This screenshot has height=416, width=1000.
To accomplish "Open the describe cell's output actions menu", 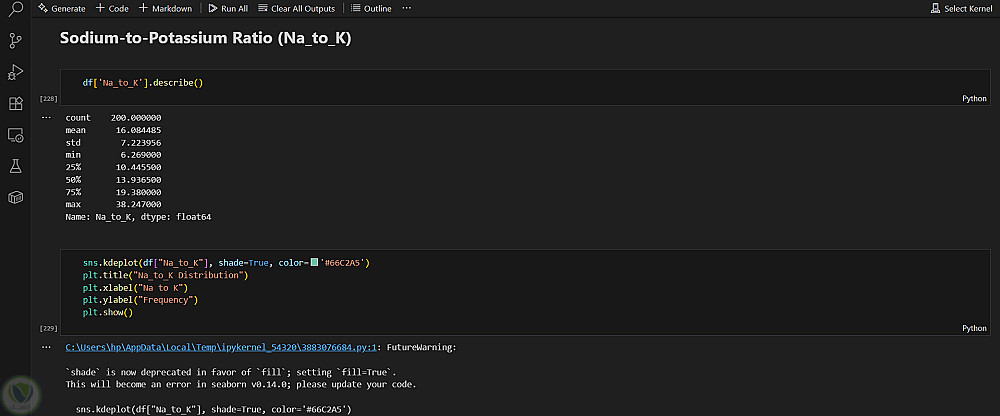I will [x=46, y=118].
